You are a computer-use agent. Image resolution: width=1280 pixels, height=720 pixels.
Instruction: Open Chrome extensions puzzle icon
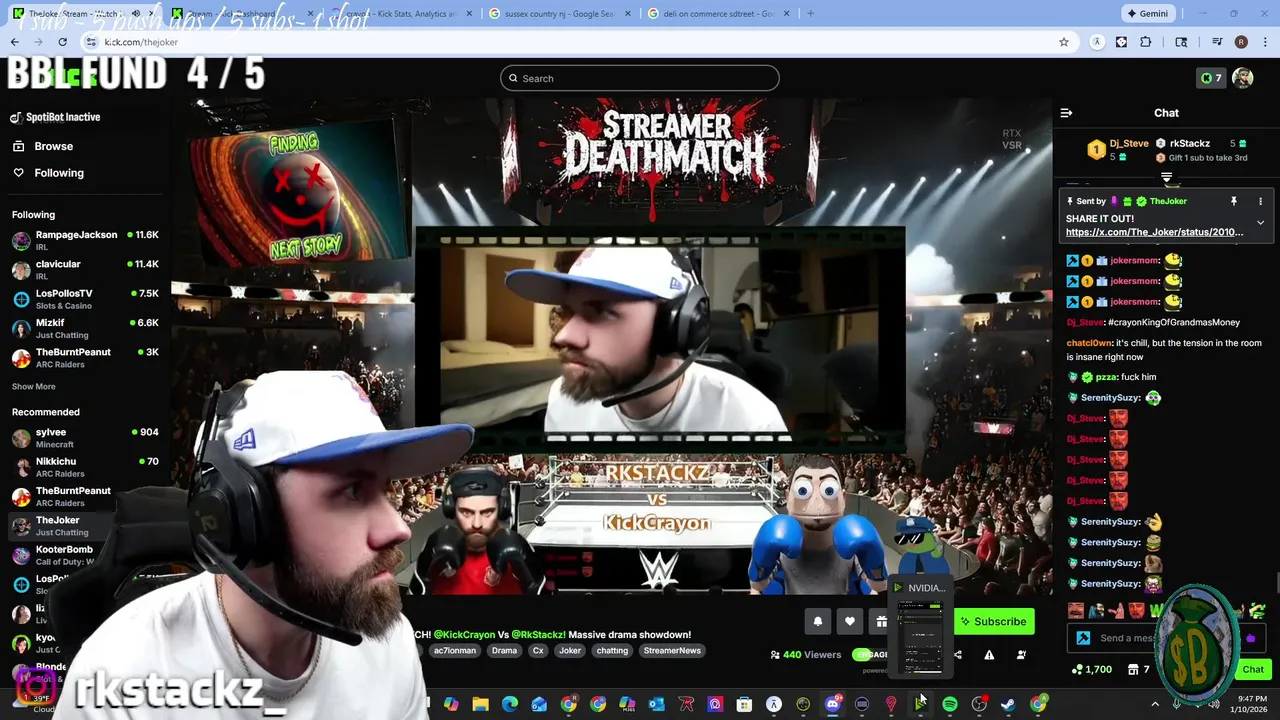[x=1146, y=42]
